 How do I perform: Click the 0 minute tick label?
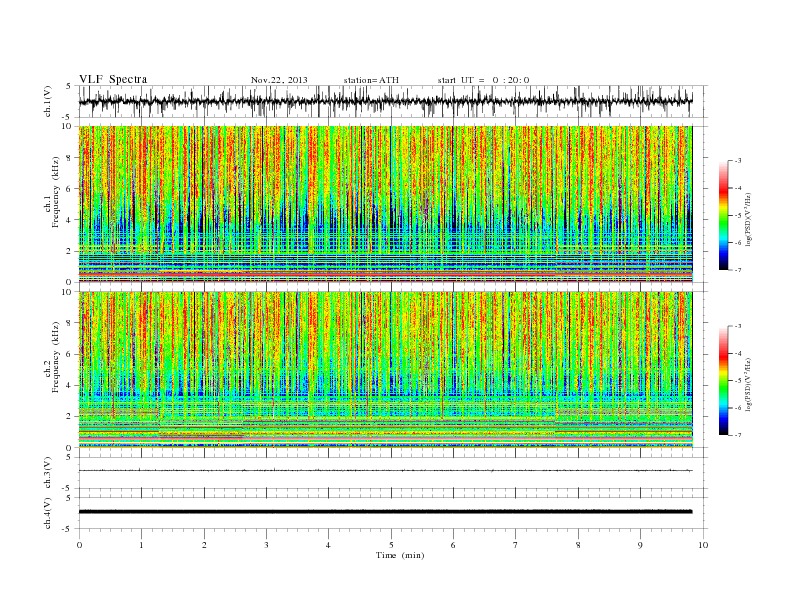tap(79, 545)
